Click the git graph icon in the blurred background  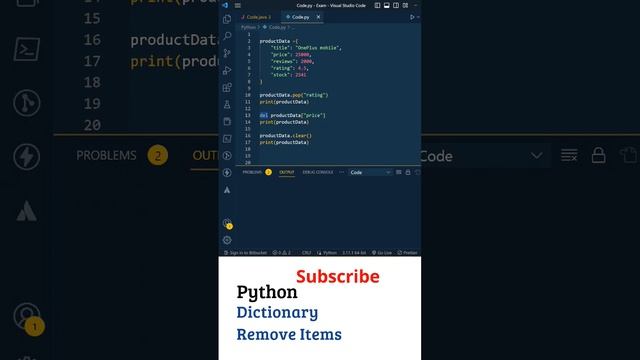point(27,103)
